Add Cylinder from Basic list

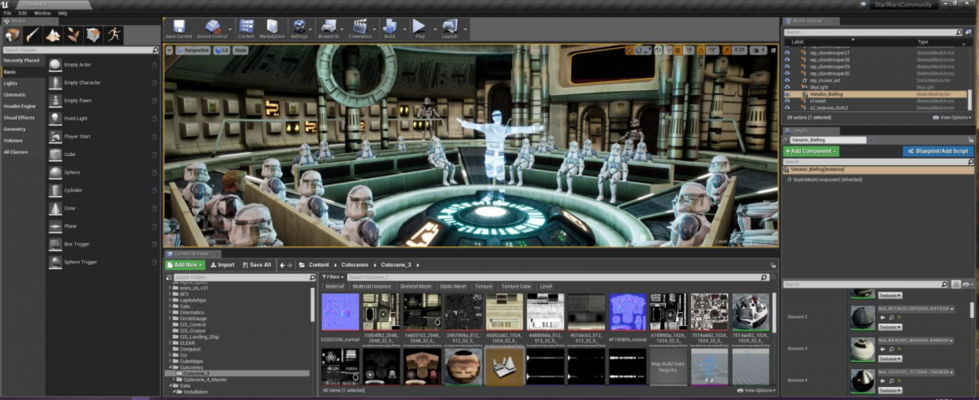(x=103, y=190)
